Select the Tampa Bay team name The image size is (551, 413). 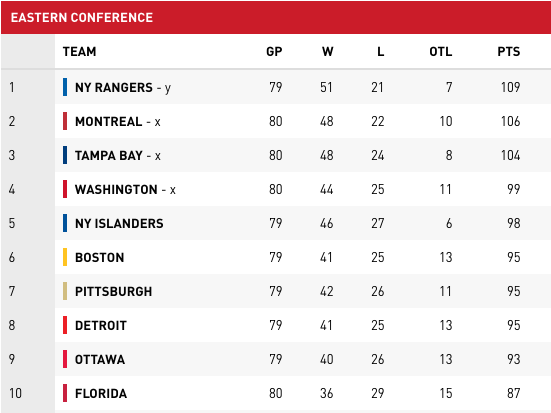[x=109, y=155]
